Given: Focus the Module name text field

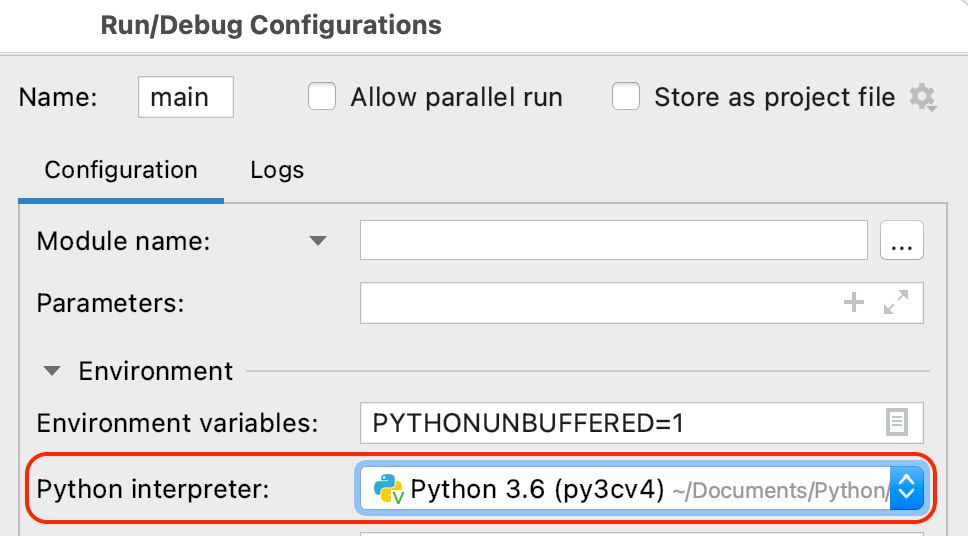Looking at the screenshot, I should (x=613, y=241).
